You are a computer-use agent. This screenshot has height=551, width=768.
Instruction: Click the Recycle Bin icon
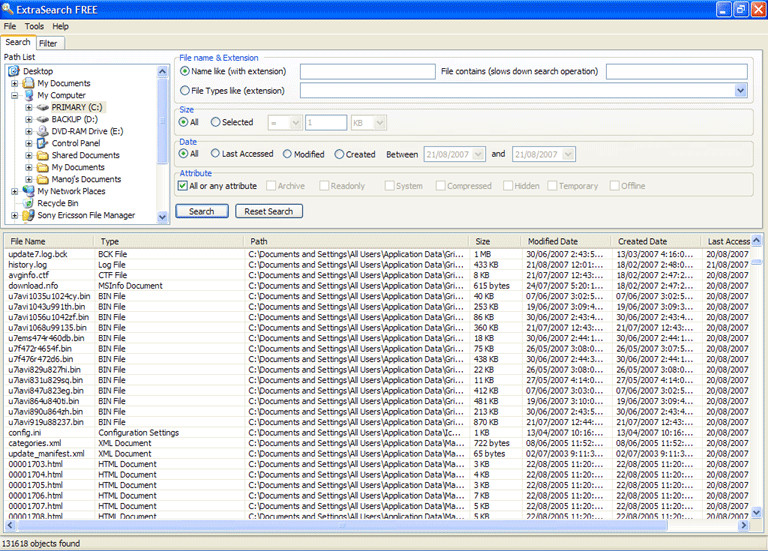29,203
